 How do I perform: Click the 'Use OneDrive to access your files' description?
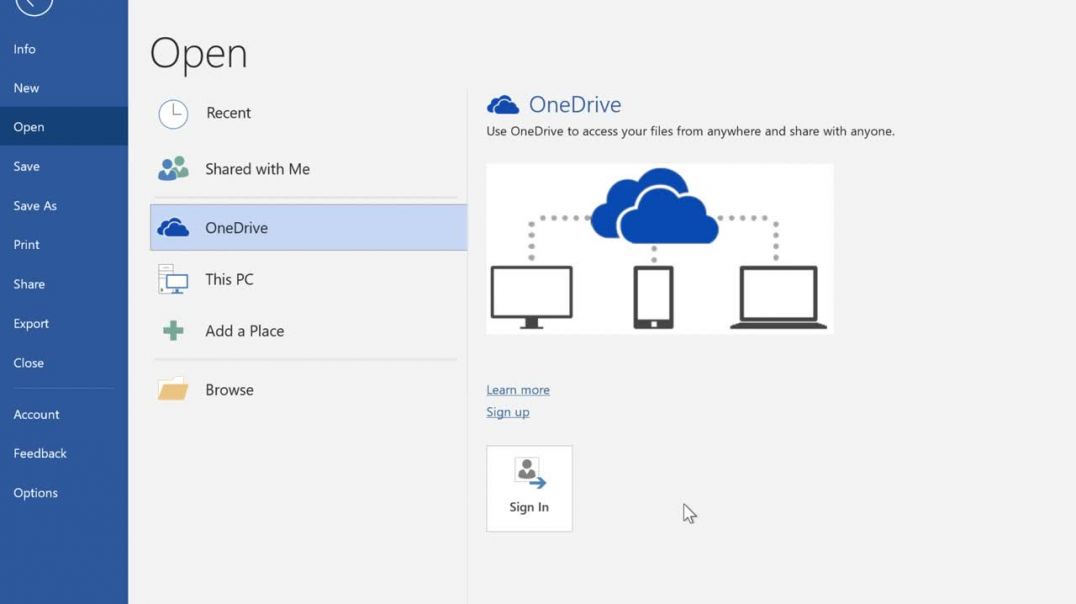pos(690,131)
